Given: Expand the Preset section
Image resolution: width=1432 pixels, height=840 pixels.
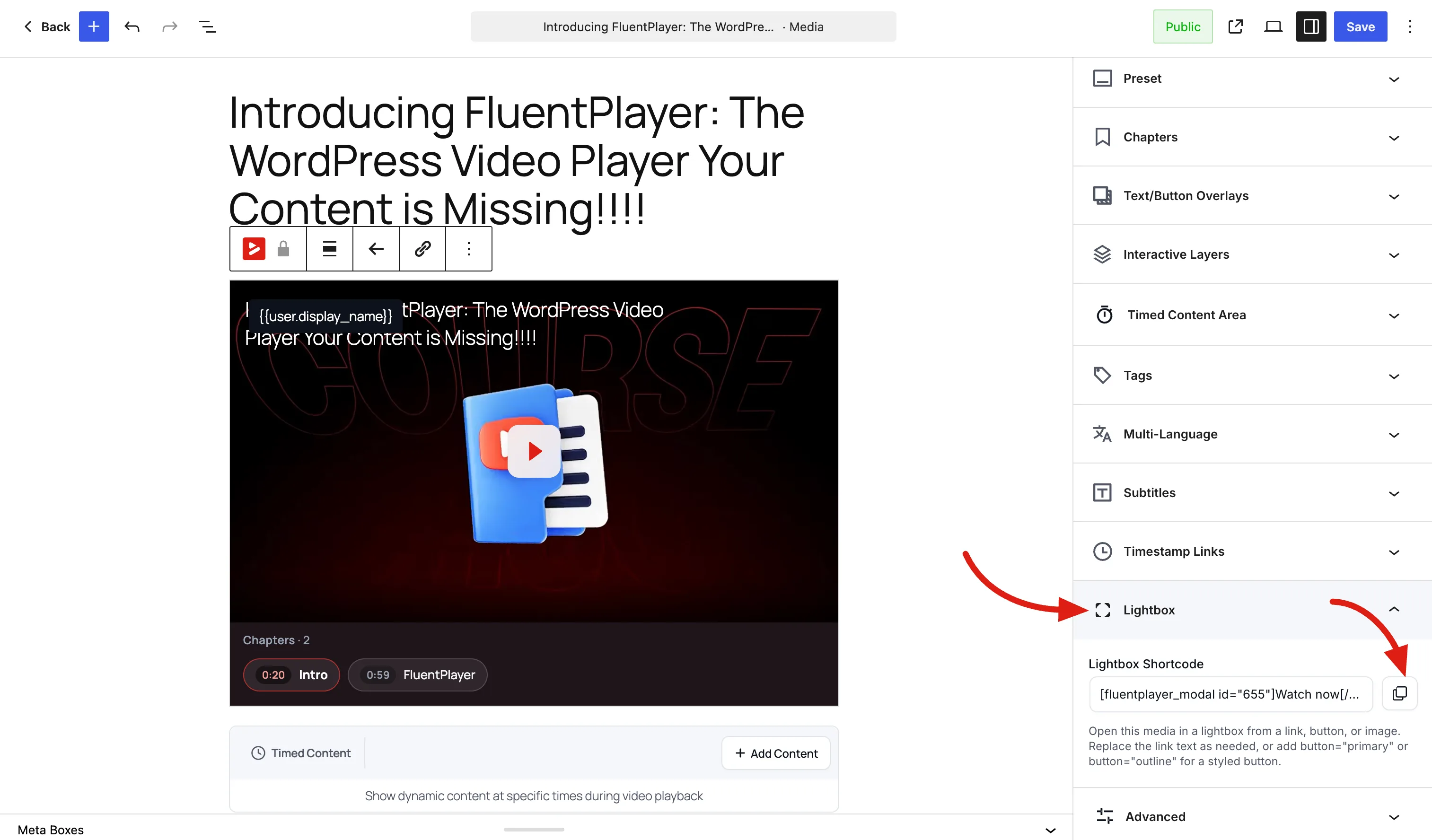Looking at the screenshot, I should click(x=1252, y=79).
